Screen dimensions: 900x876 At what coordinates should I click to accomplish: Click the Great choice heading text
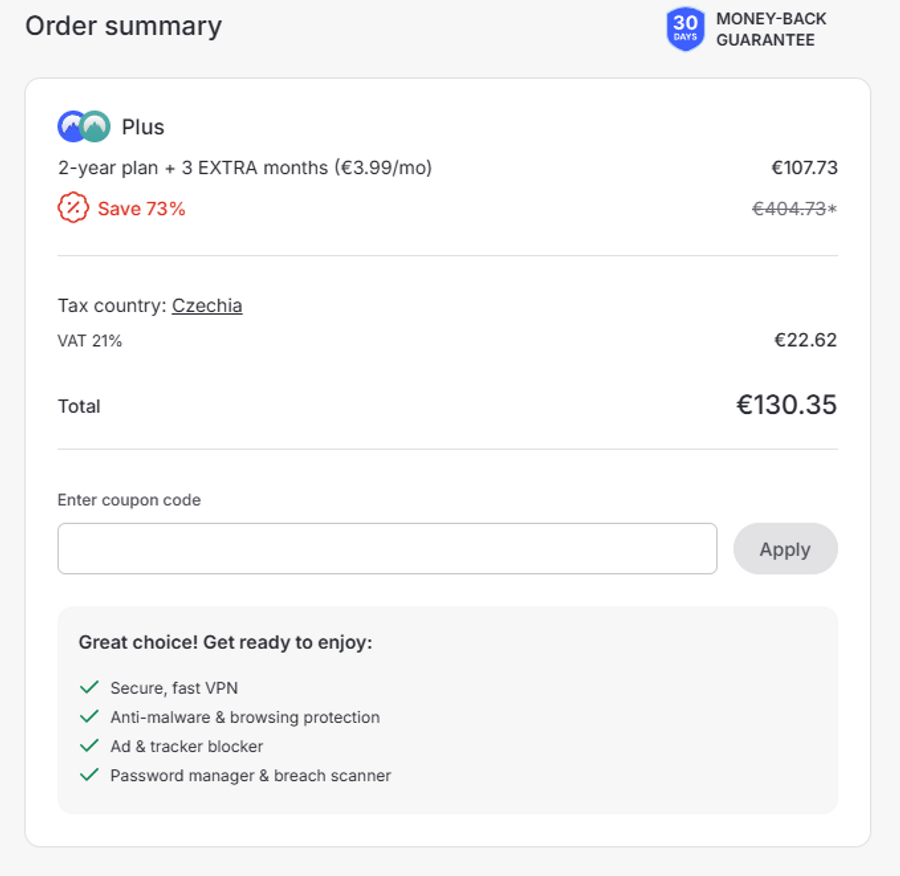[x=225, y=642]
